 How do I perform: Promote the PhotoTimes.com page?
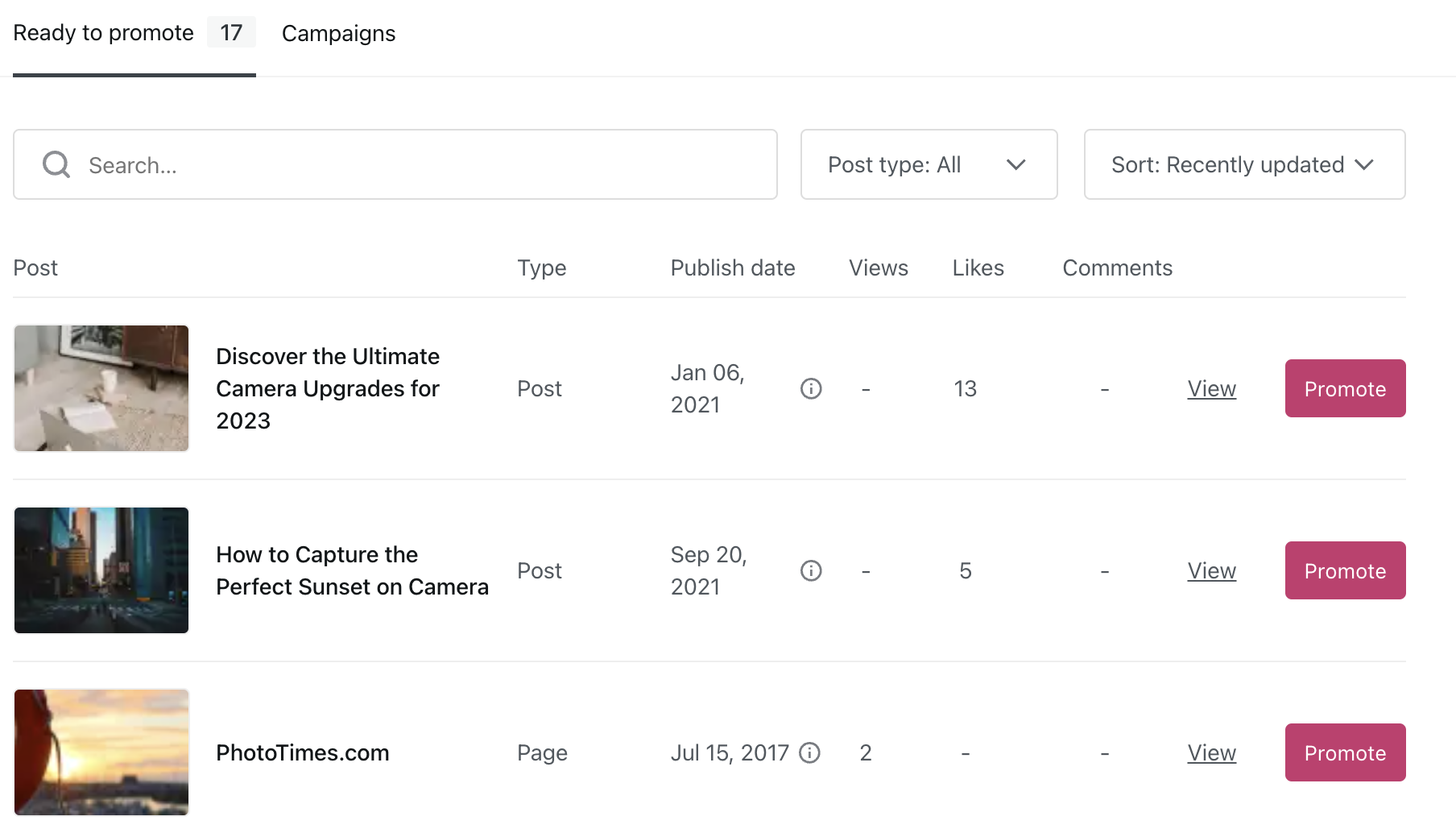pyautogui.click(x=1345, y=752)
